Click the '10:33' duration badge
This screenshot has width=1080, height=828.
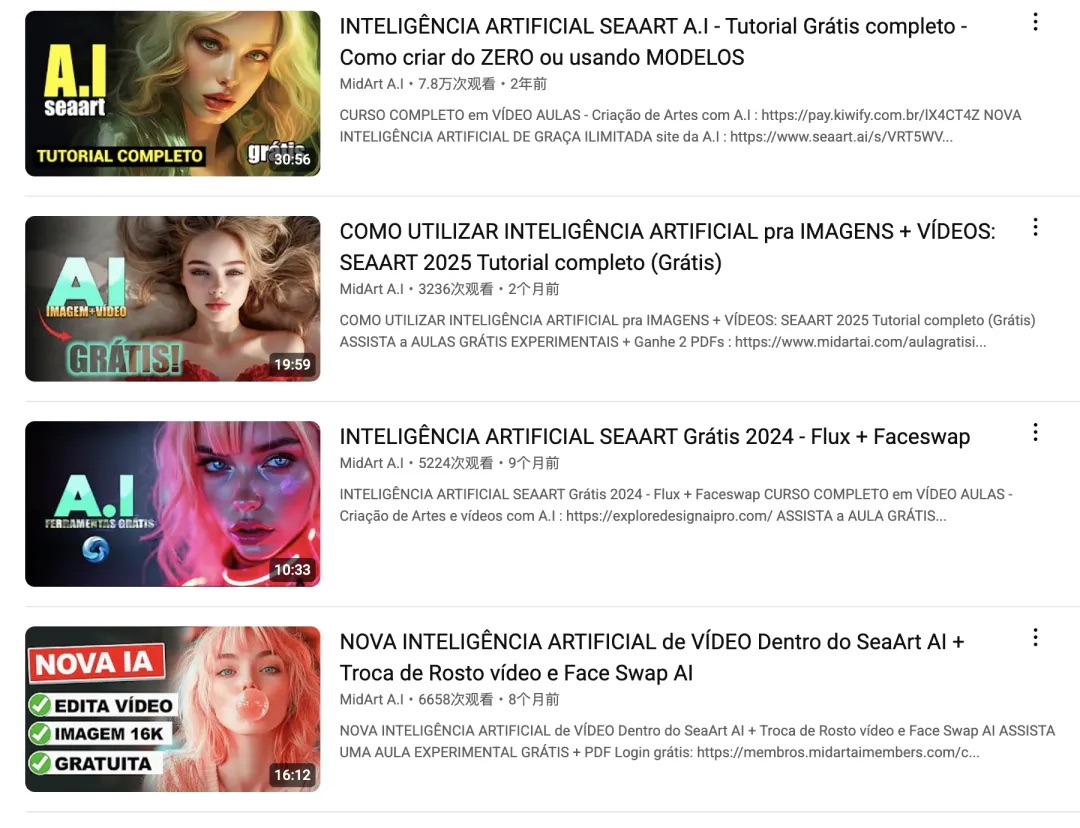(292, 570)
